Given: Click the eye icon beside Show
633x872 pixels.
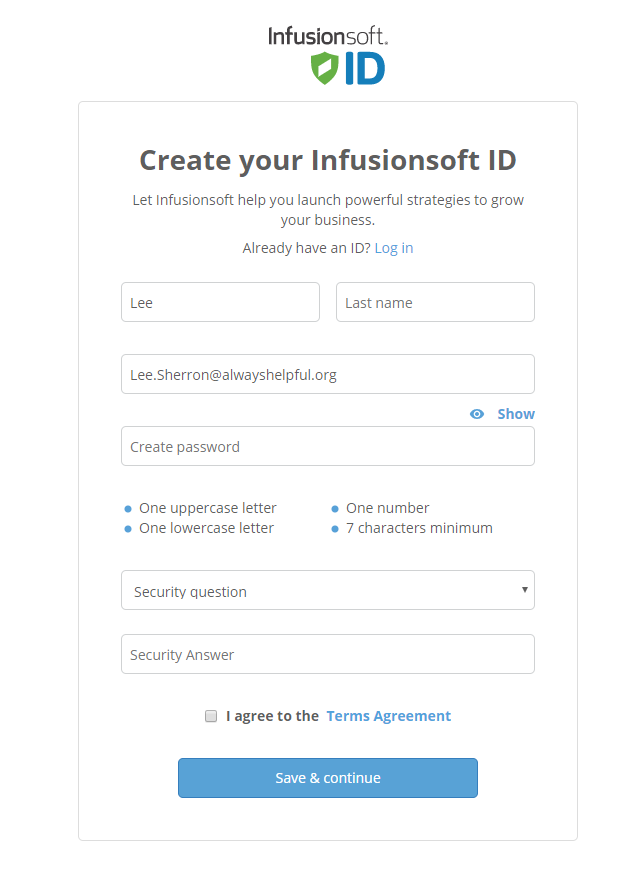Looking at the screenshot, I should point(477,414).
